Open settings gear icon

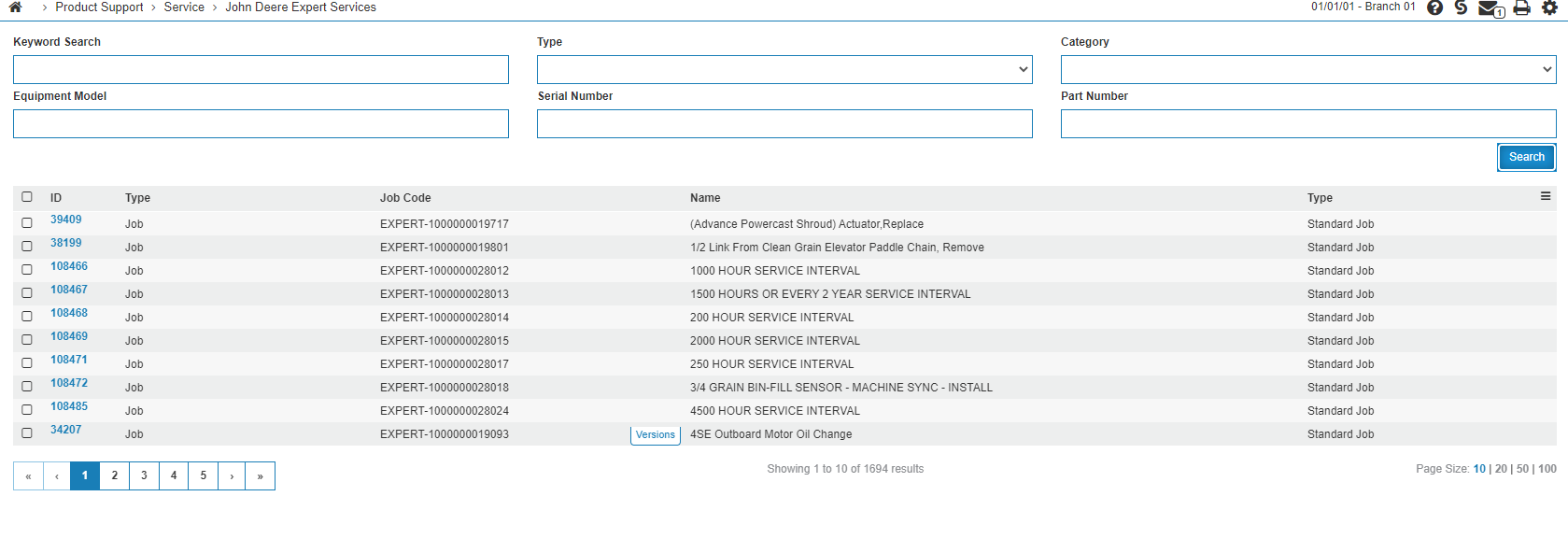pyautogui.click(x=1549, y=7)
